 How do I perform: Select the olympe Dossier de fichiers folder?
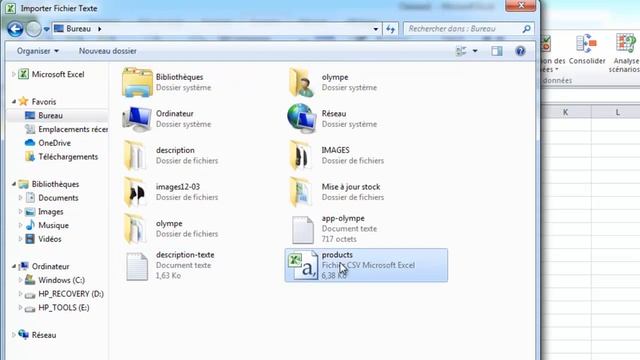171,229
